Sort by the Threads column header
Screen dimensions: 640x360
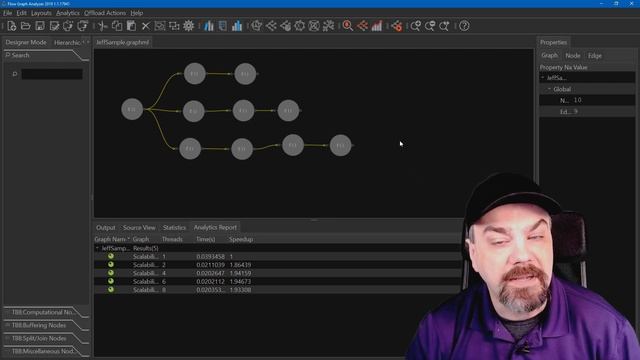pos(172,240)
